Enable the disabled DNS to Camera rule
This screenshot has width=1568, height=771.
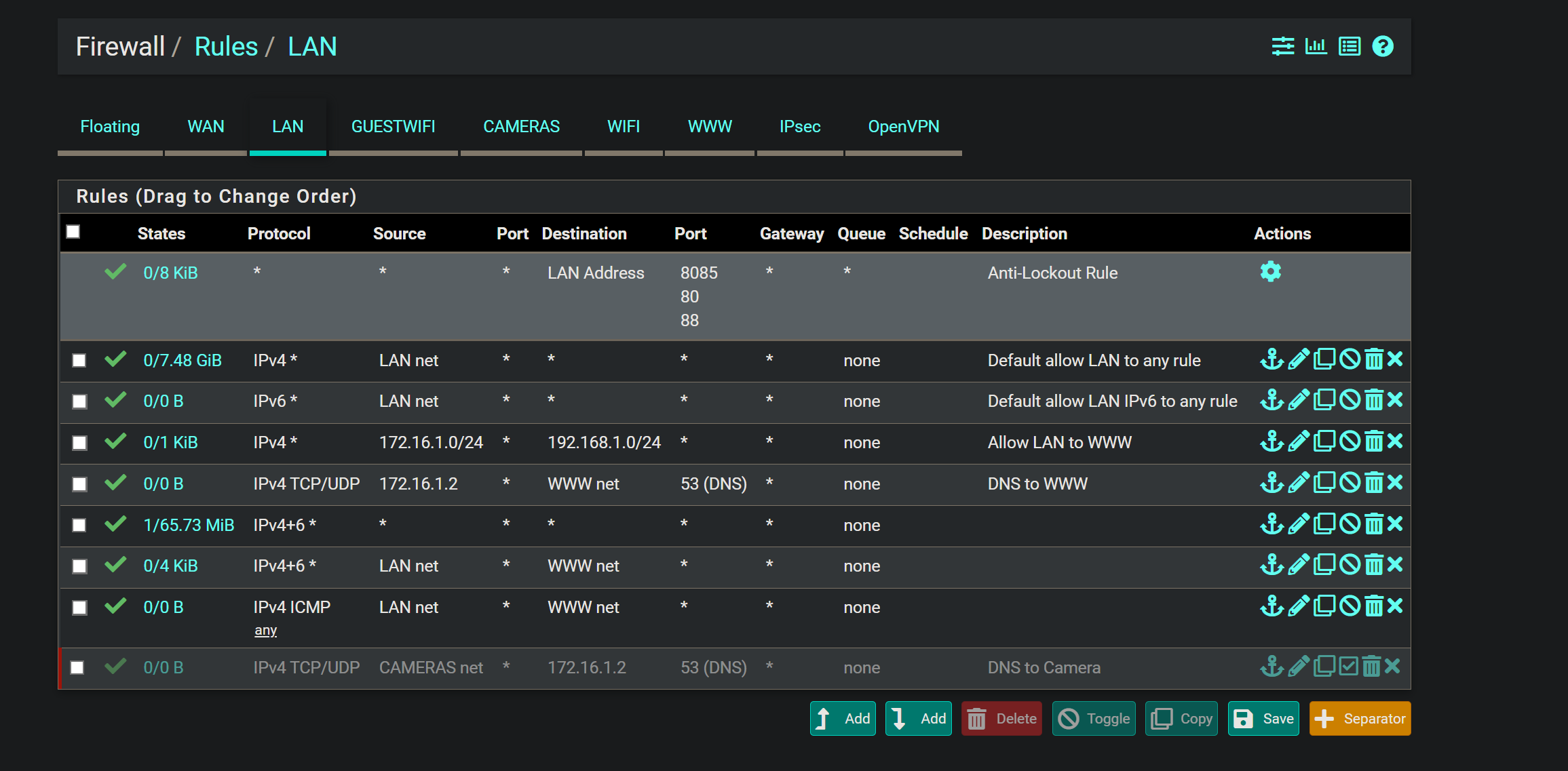pos(1348,667)
